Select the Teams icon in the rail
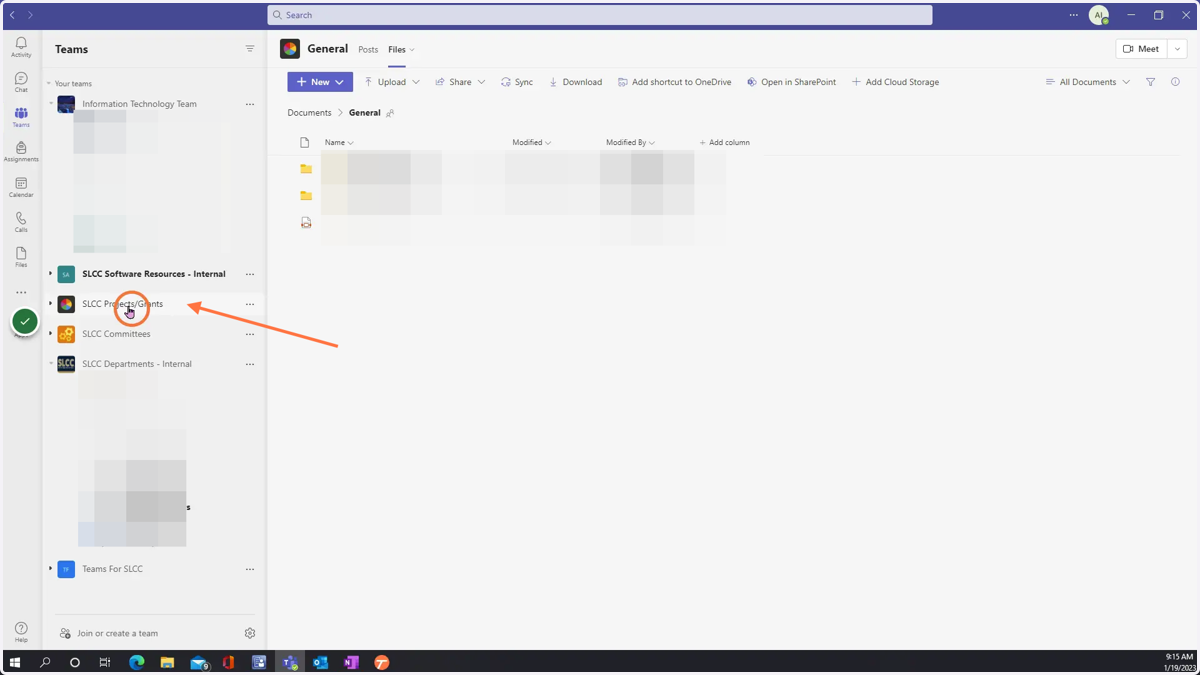This screenshot has height=675, width=1200. pyautogui.click(x=21, y=117)
